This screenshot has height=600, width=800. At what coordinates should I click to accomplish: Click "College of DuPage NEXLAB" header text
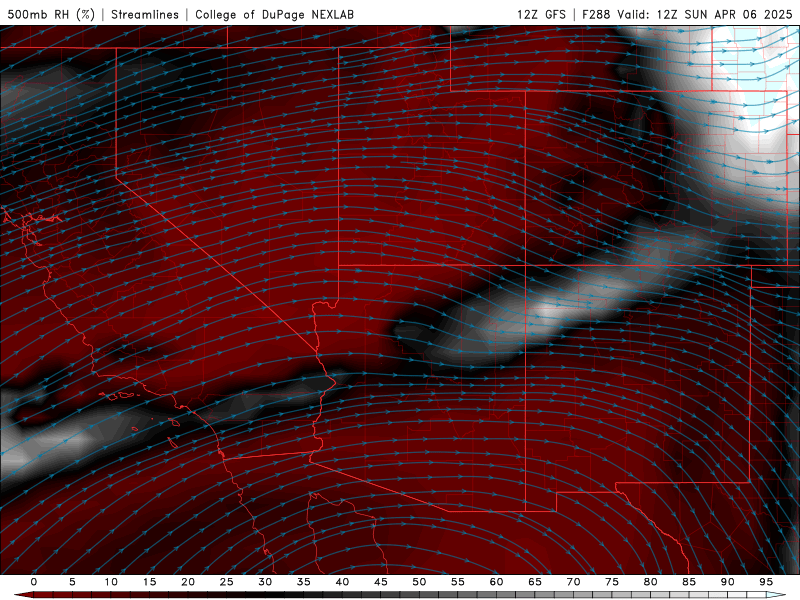pyautogui.click(x=274, y=14)
